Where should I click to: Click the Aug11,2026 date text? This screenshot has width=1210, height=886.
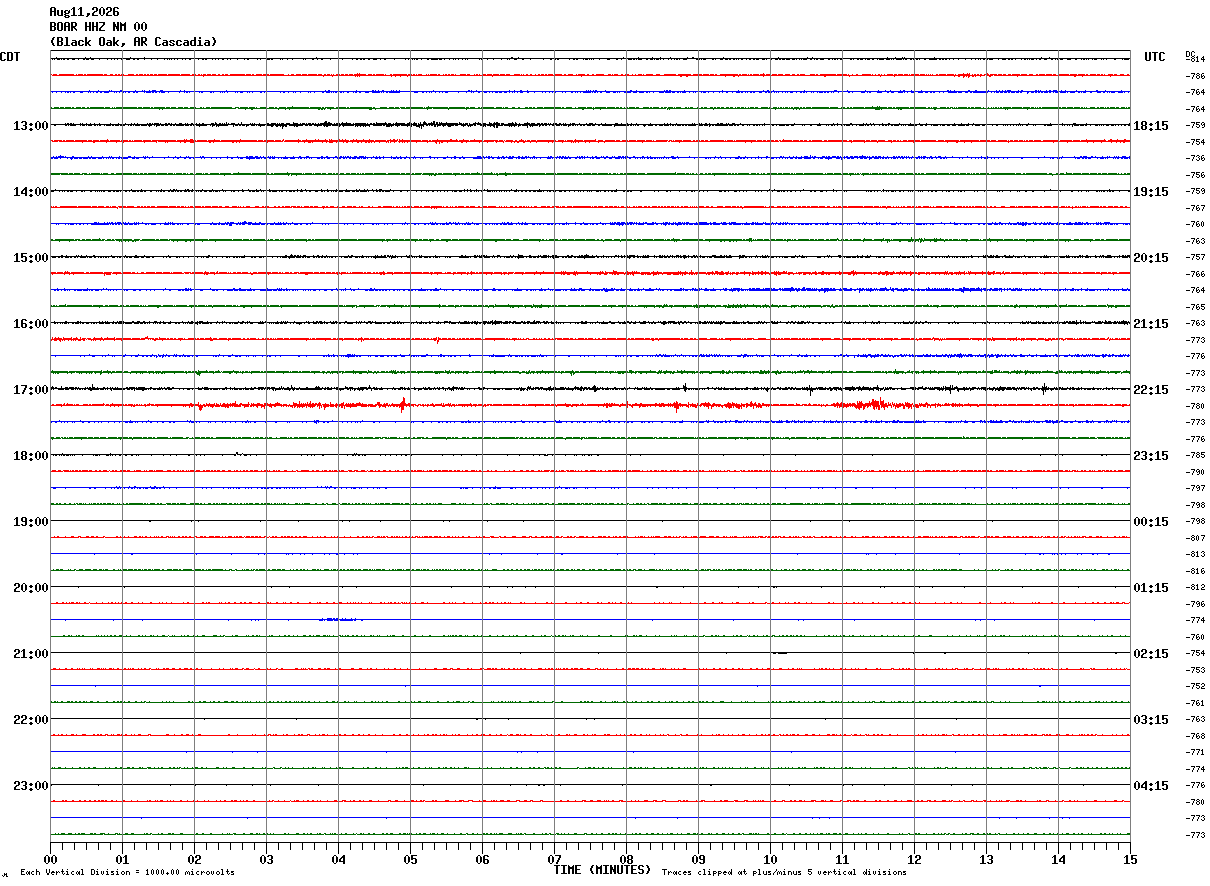84,12
